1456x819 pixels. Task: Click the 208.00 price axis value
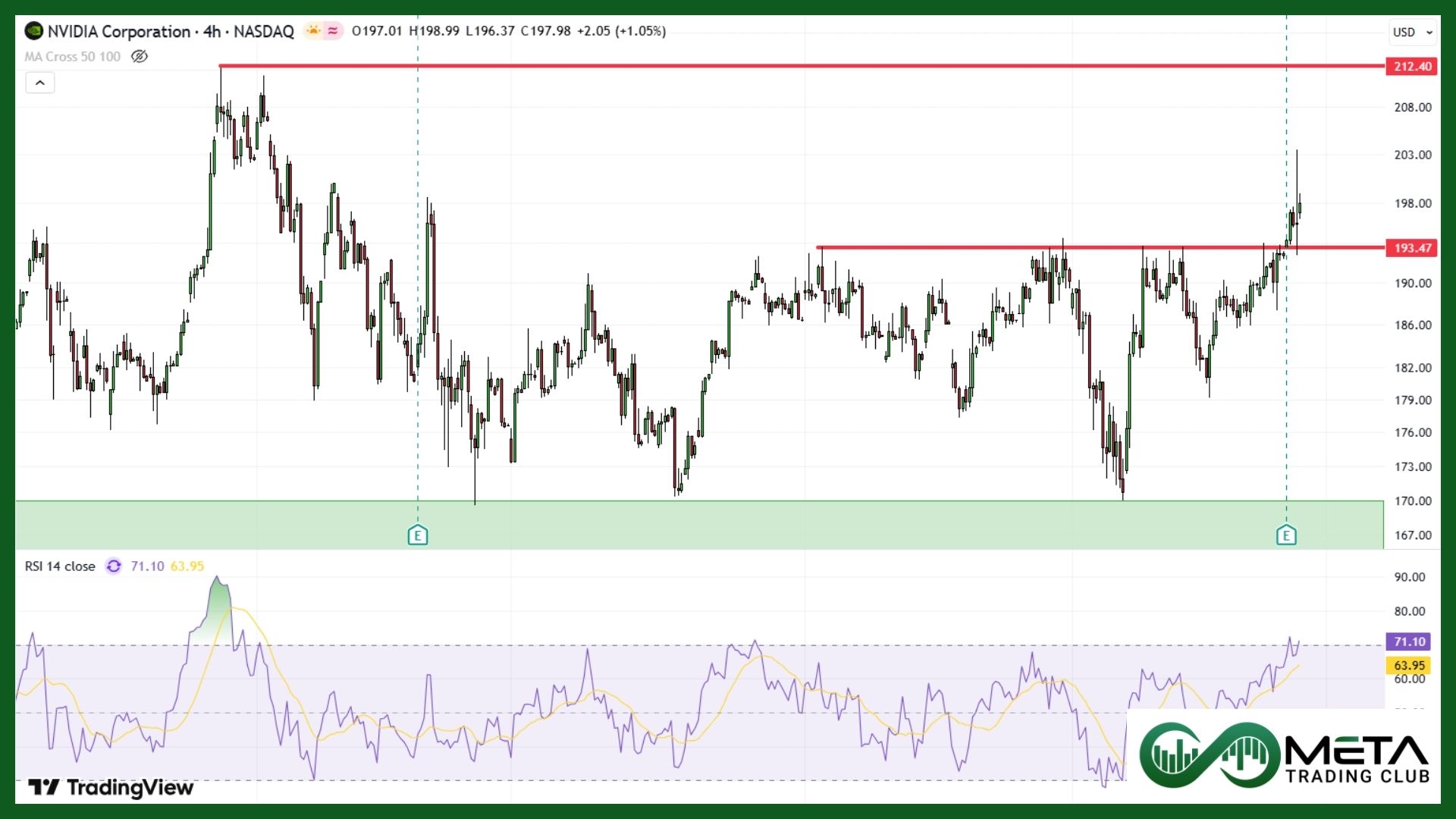coord(1413,107)
